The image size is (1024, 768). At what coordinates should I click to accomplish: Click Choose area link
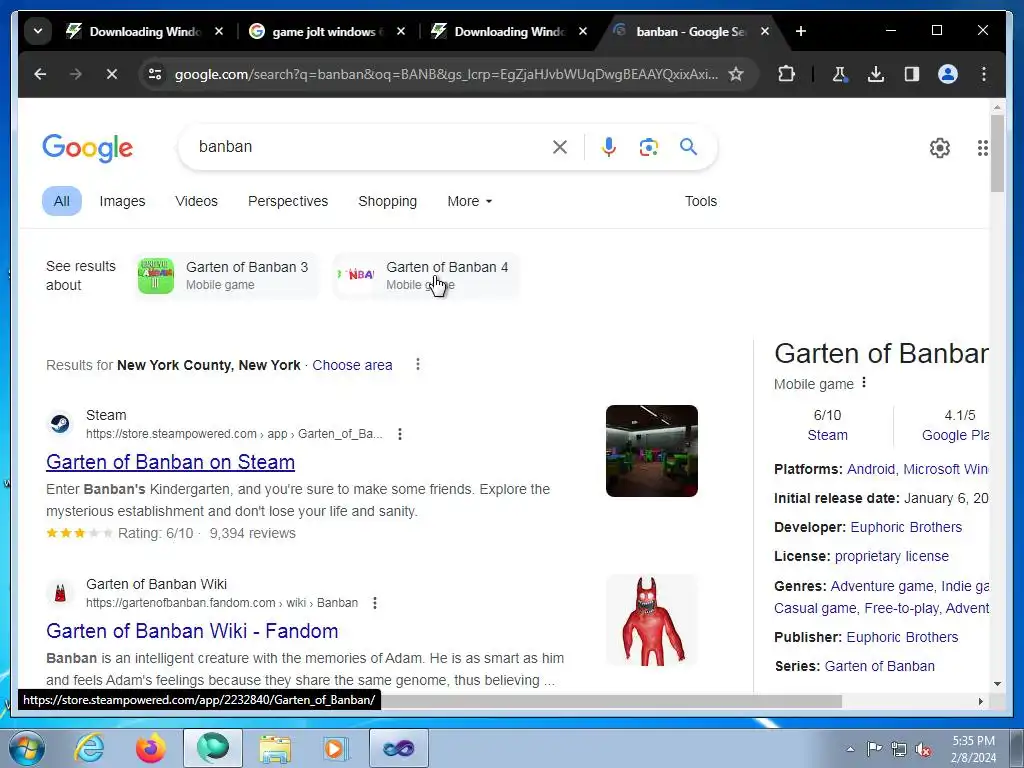352,365
